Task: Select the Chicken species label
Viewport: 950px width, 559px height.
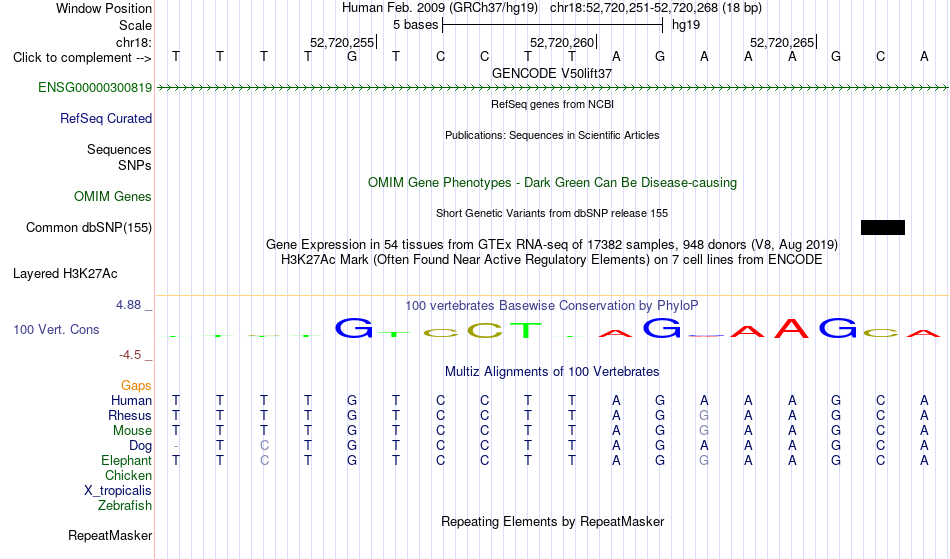Action: [128, 475]
